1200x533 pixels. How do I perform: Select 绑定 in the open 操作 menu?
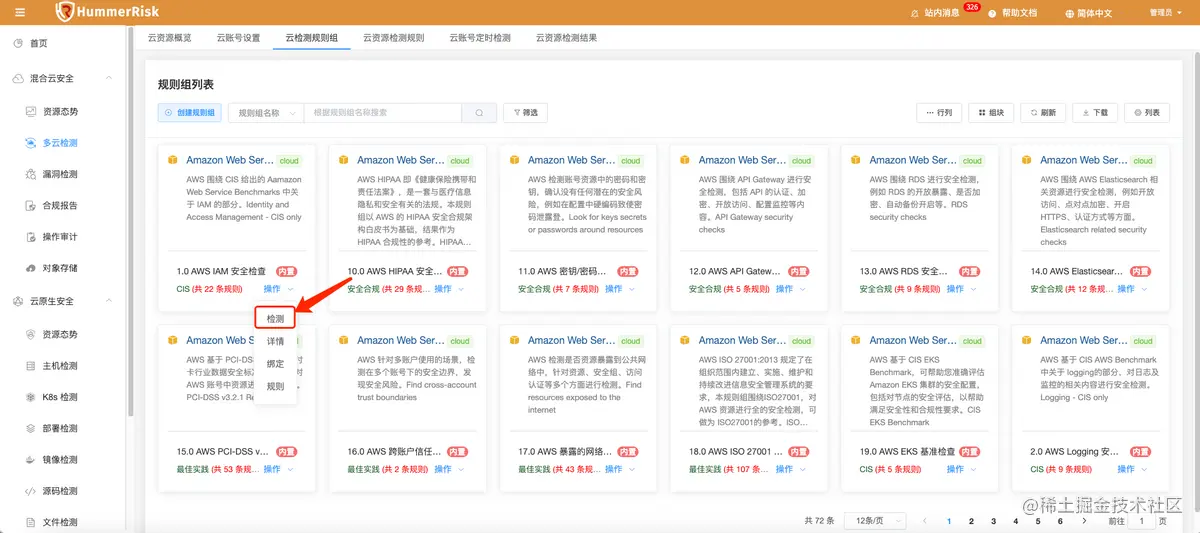275,364
